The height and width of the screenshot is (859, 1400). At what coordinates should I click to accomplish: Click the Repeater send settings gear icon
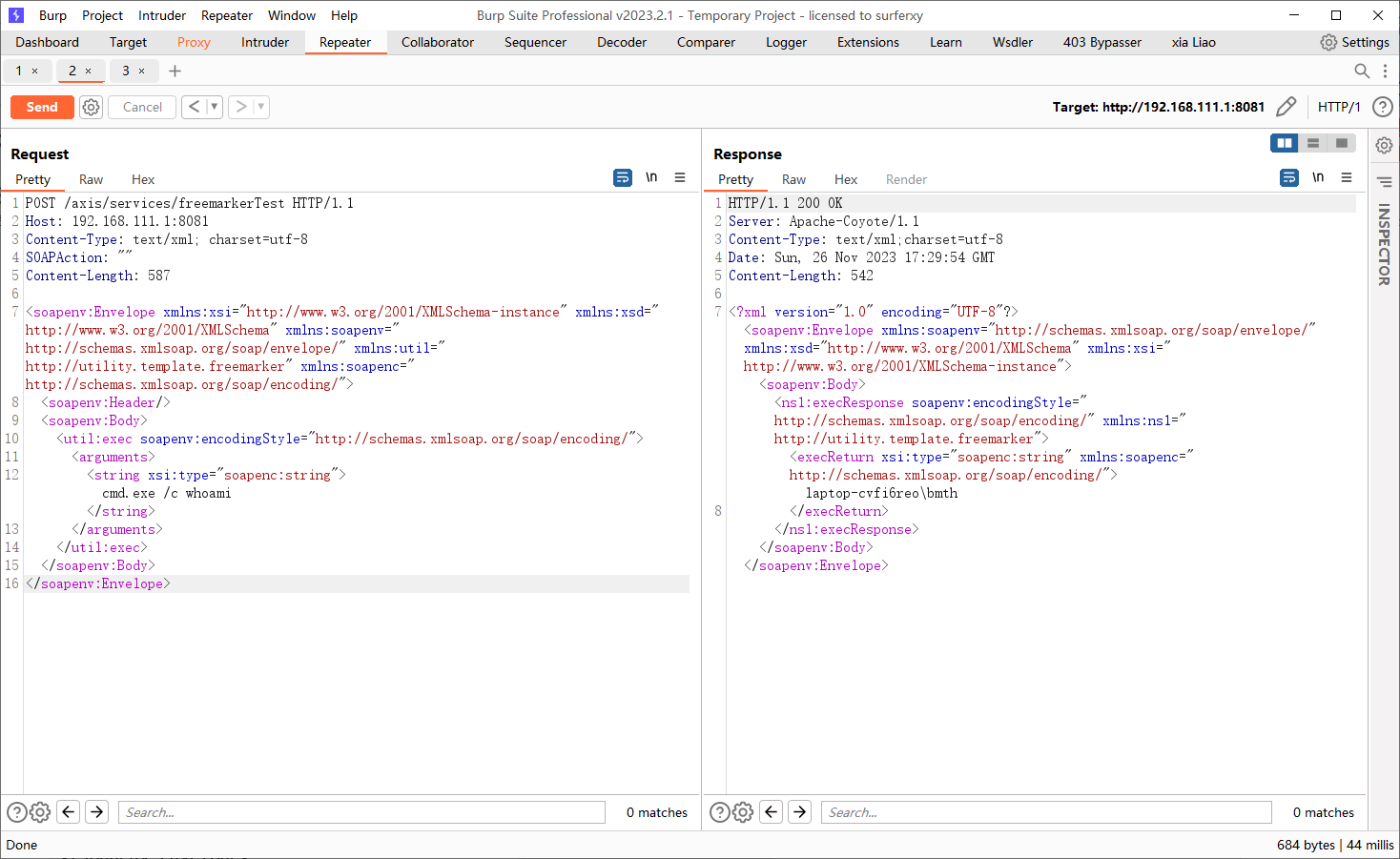pos(91,107)
